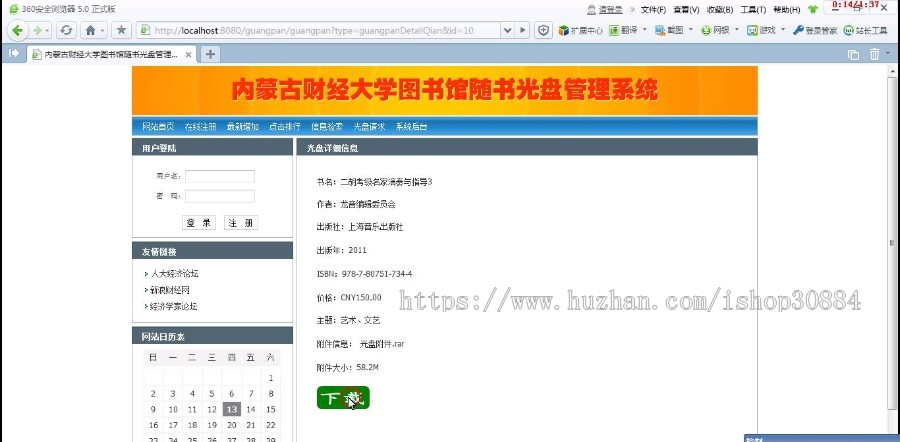Open the 网银 online banking button
900x442 pixels.
point(716,30)
